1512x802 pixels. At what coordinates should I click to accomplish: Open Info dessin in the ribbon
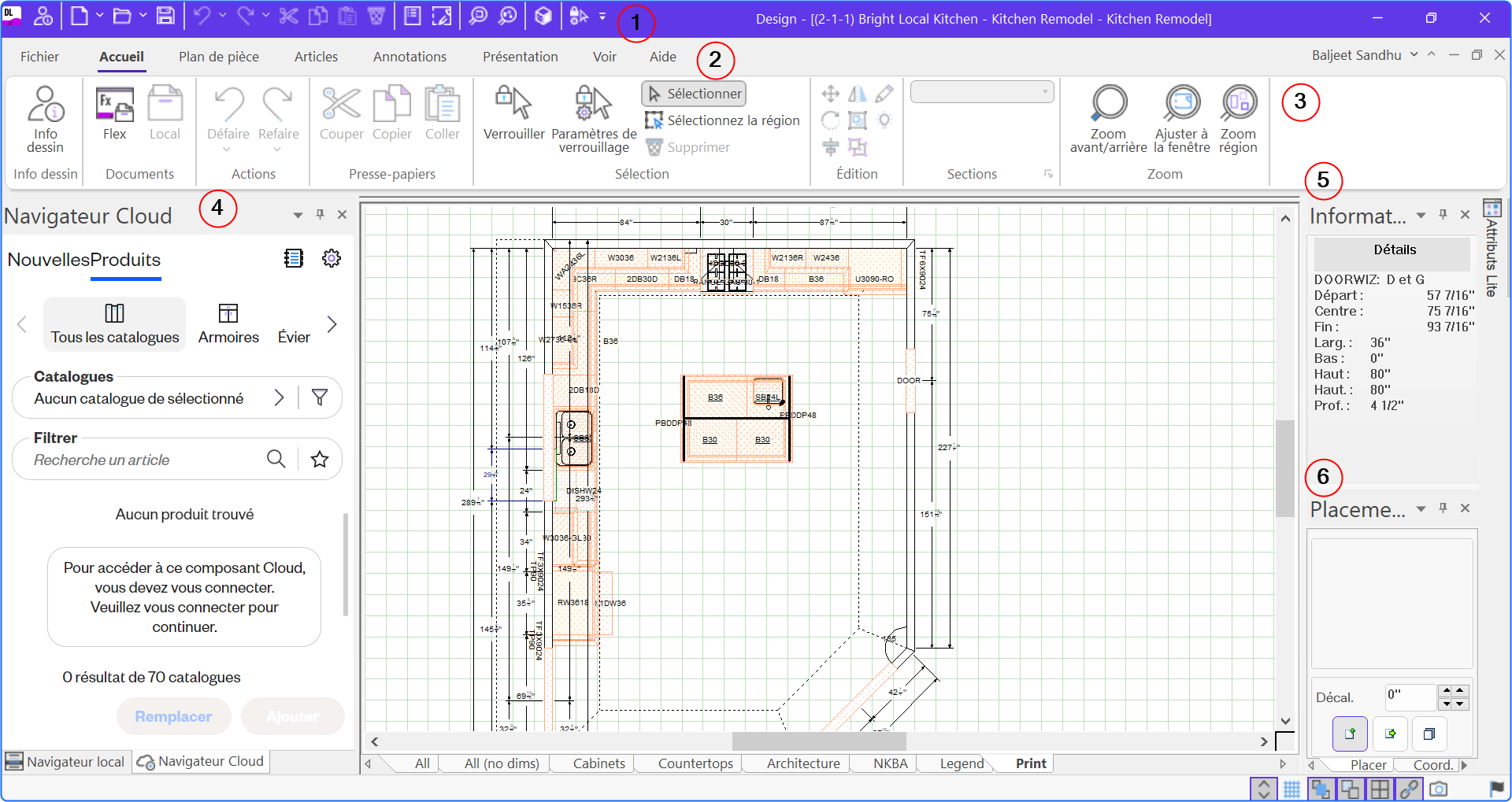click(x=45, y=119)
